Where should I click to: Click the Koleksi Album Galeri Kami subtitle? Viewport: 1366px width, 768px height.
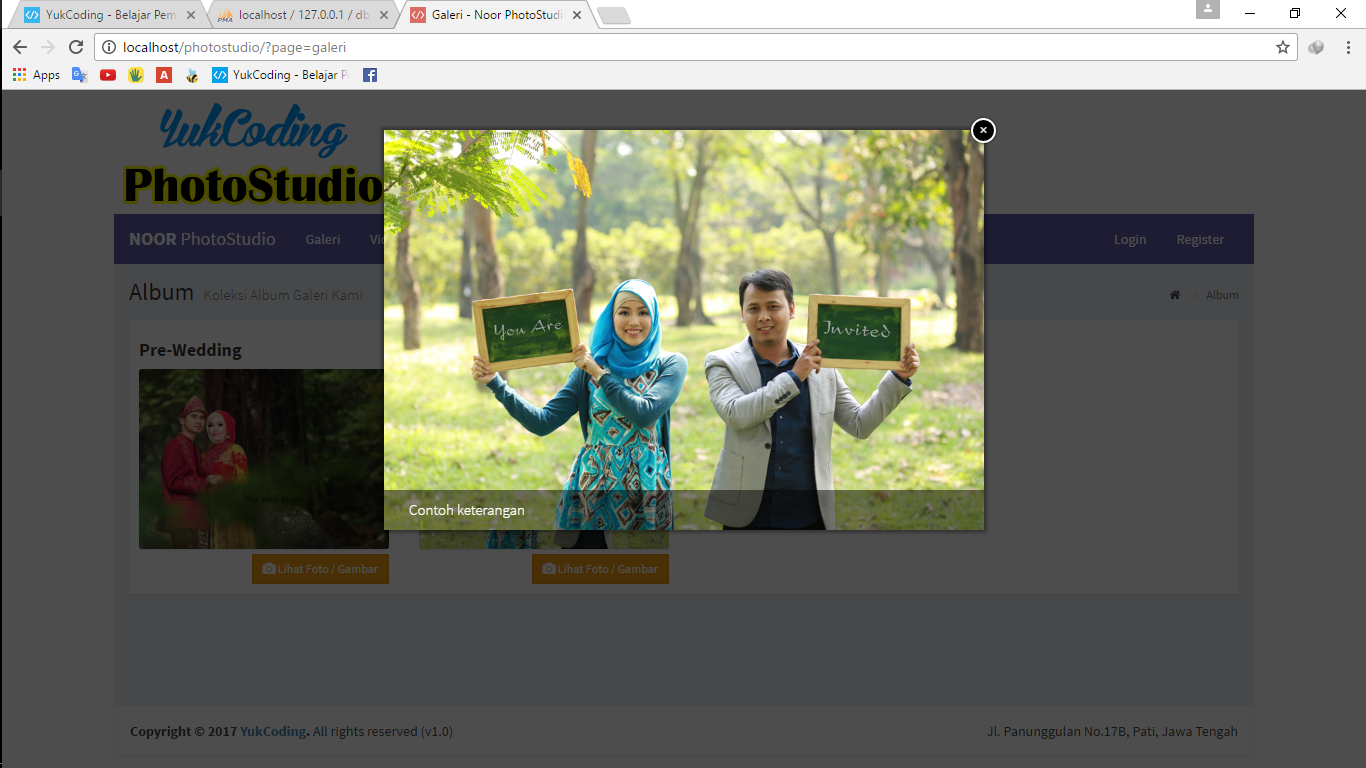click(x=283, y=295)
